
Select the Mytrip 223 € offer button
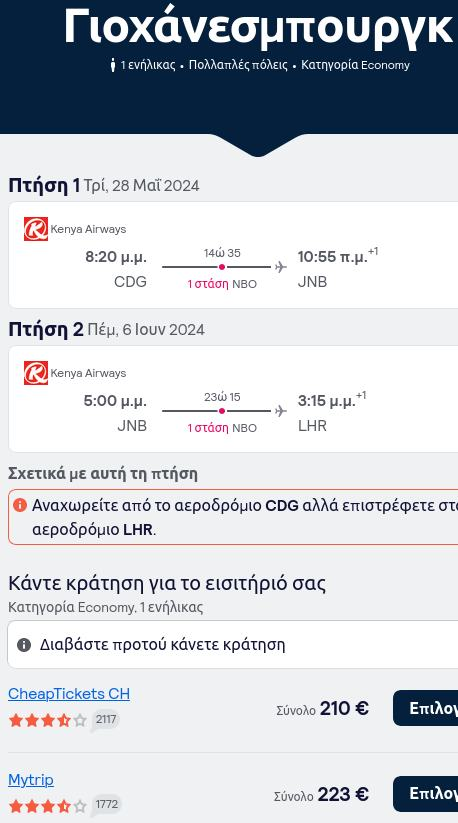point(425,794)
